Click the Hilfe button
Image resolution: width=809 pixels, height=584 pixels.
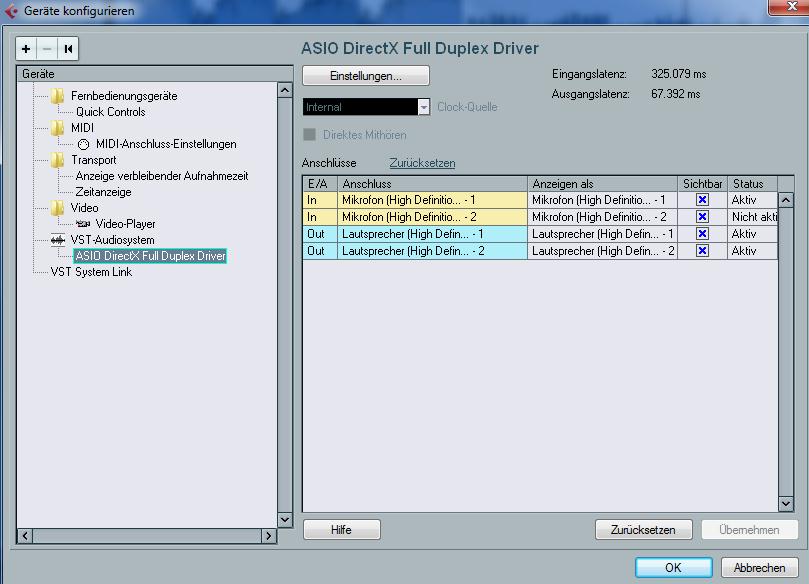click(x=342, y=530)
